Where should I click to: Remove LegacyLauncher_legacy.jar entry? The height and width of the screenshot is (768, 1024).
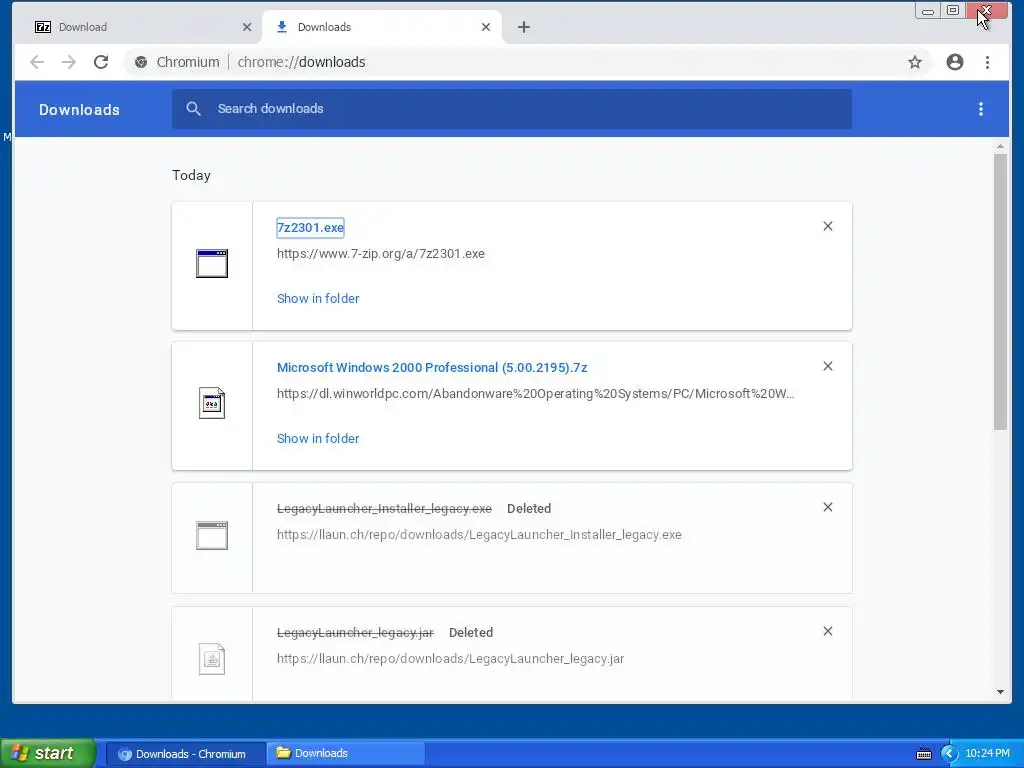[x=827, y=632]
